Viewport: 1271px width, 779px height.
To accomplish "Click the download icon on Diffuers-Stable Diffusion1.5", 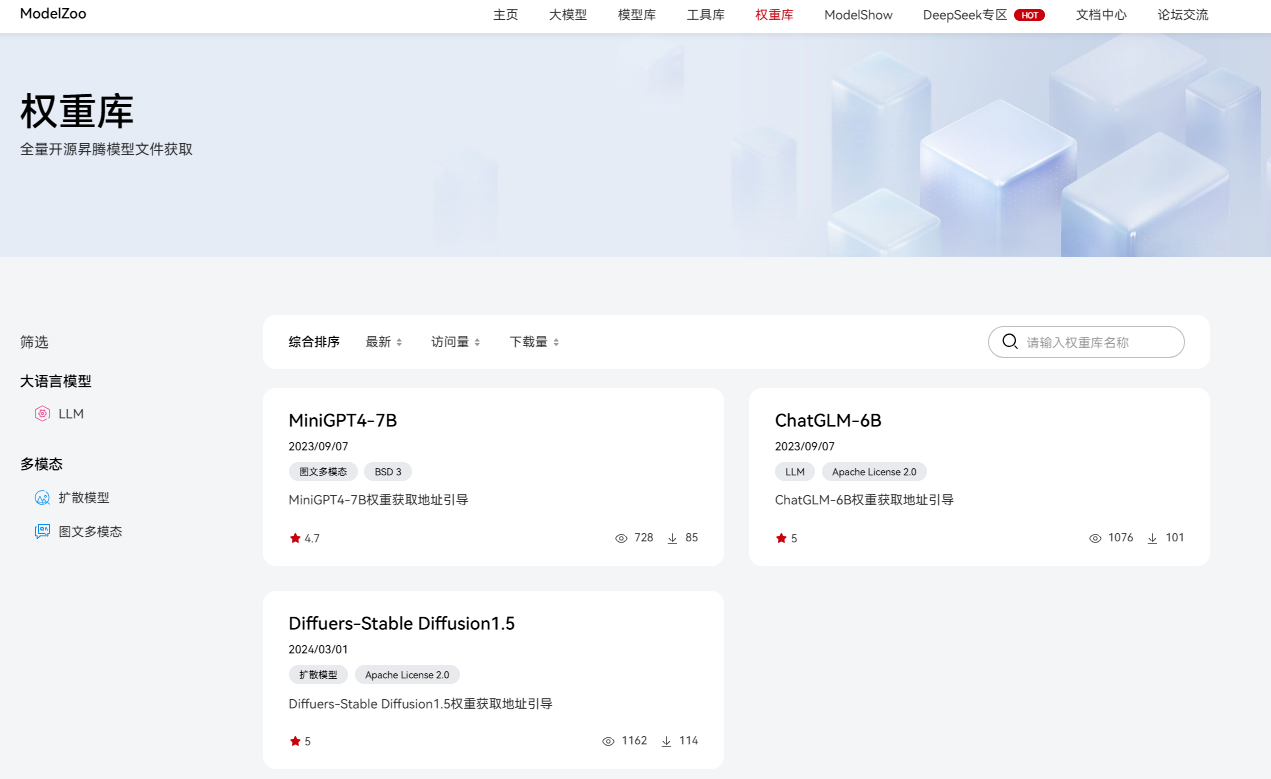I will point(666,741).
